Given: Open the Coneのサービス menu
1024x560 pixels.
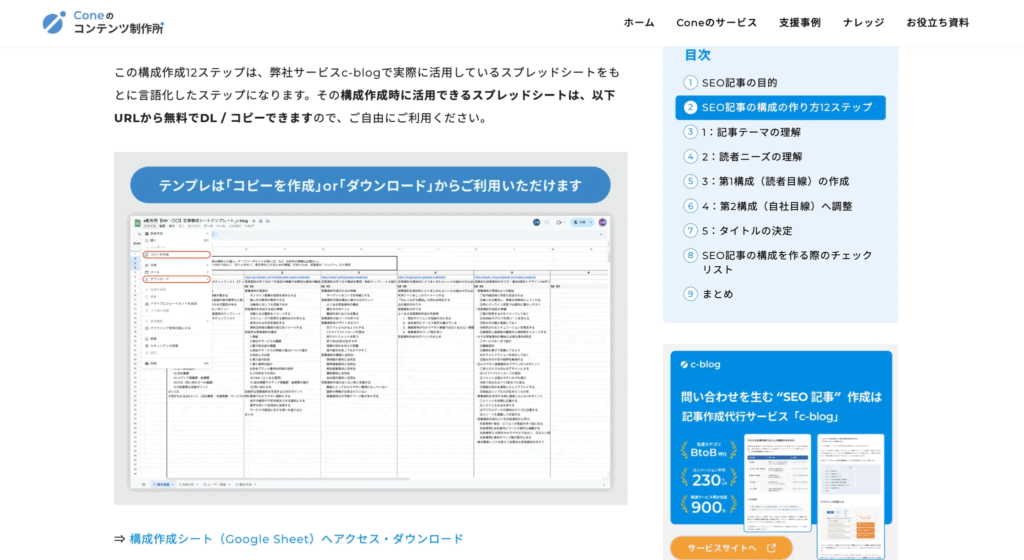Looking at the screenshot, I should 716,23.
